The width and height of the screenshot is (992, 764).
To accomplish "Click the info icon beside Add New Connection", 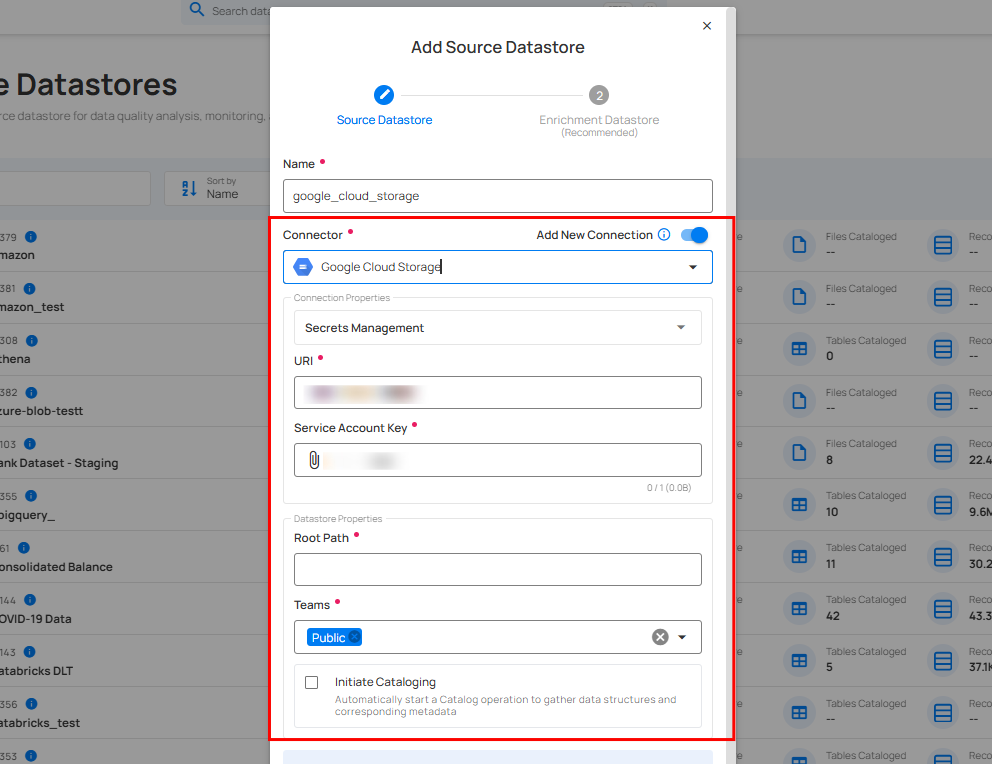I will [664, 235].
